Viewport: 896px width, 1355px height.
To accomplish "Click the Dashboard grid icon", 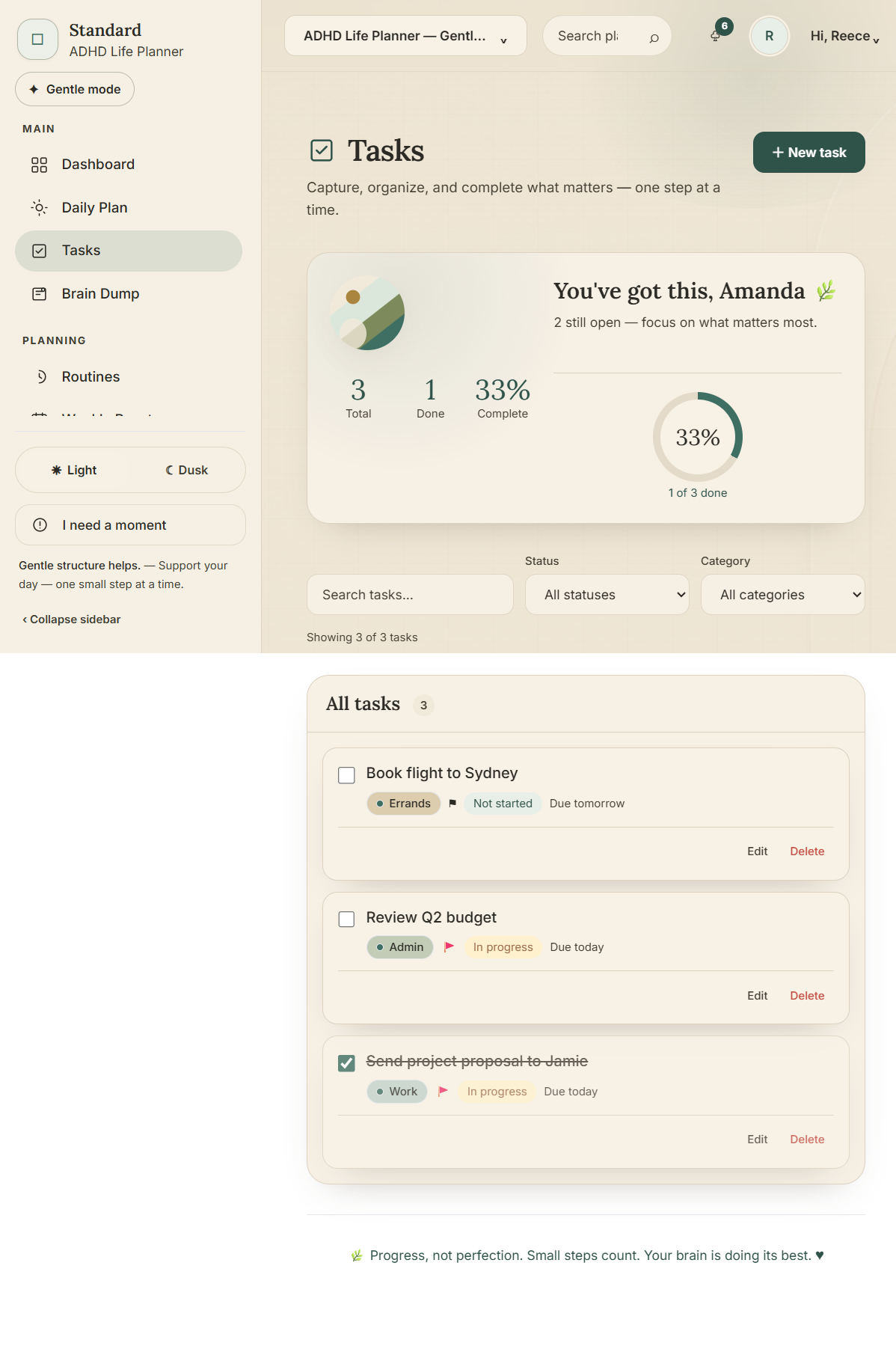I will coord(40,165).
